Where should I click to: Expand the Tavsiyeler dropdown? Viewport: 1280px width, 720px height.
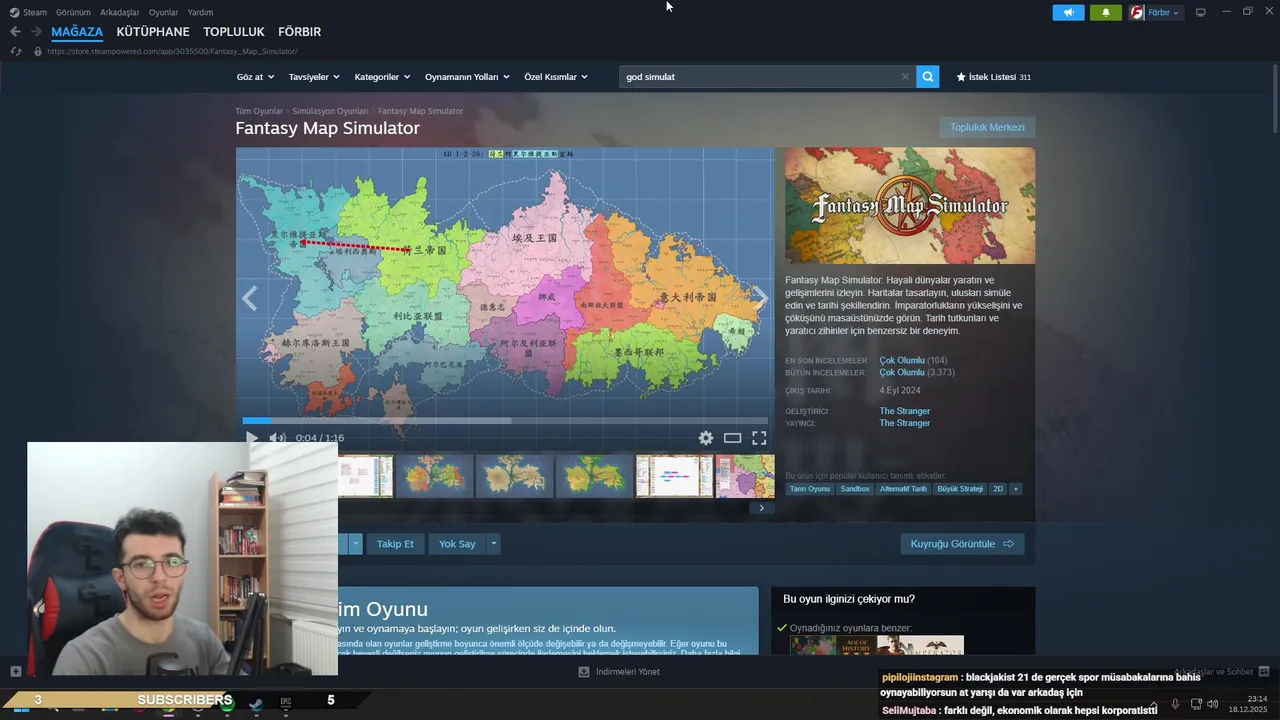[314, 77]
